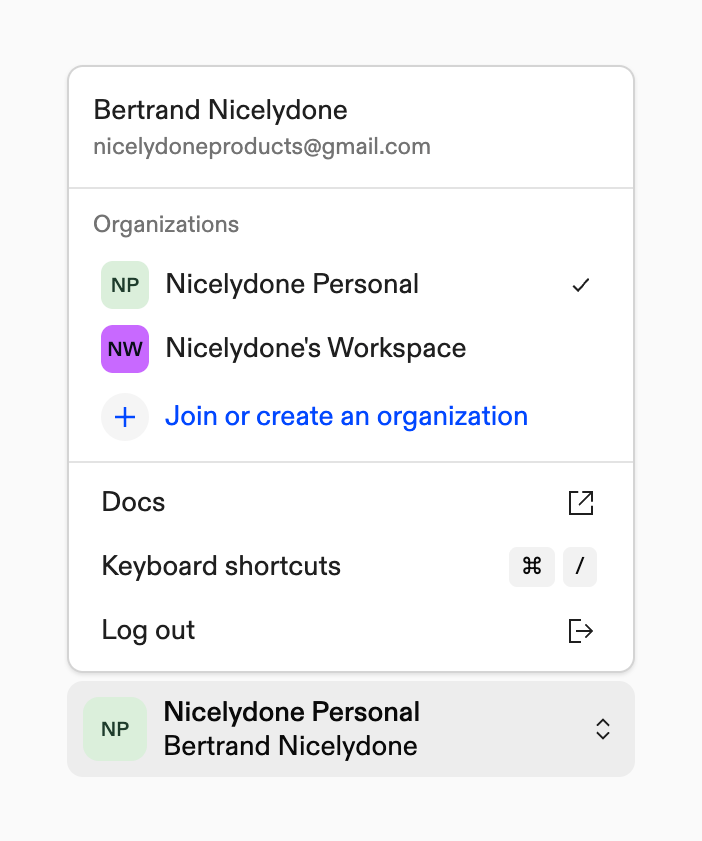Viewport: 702px width, 841px height.
Task: Click the slash key shortcut badge
Action: coord(580,566)
